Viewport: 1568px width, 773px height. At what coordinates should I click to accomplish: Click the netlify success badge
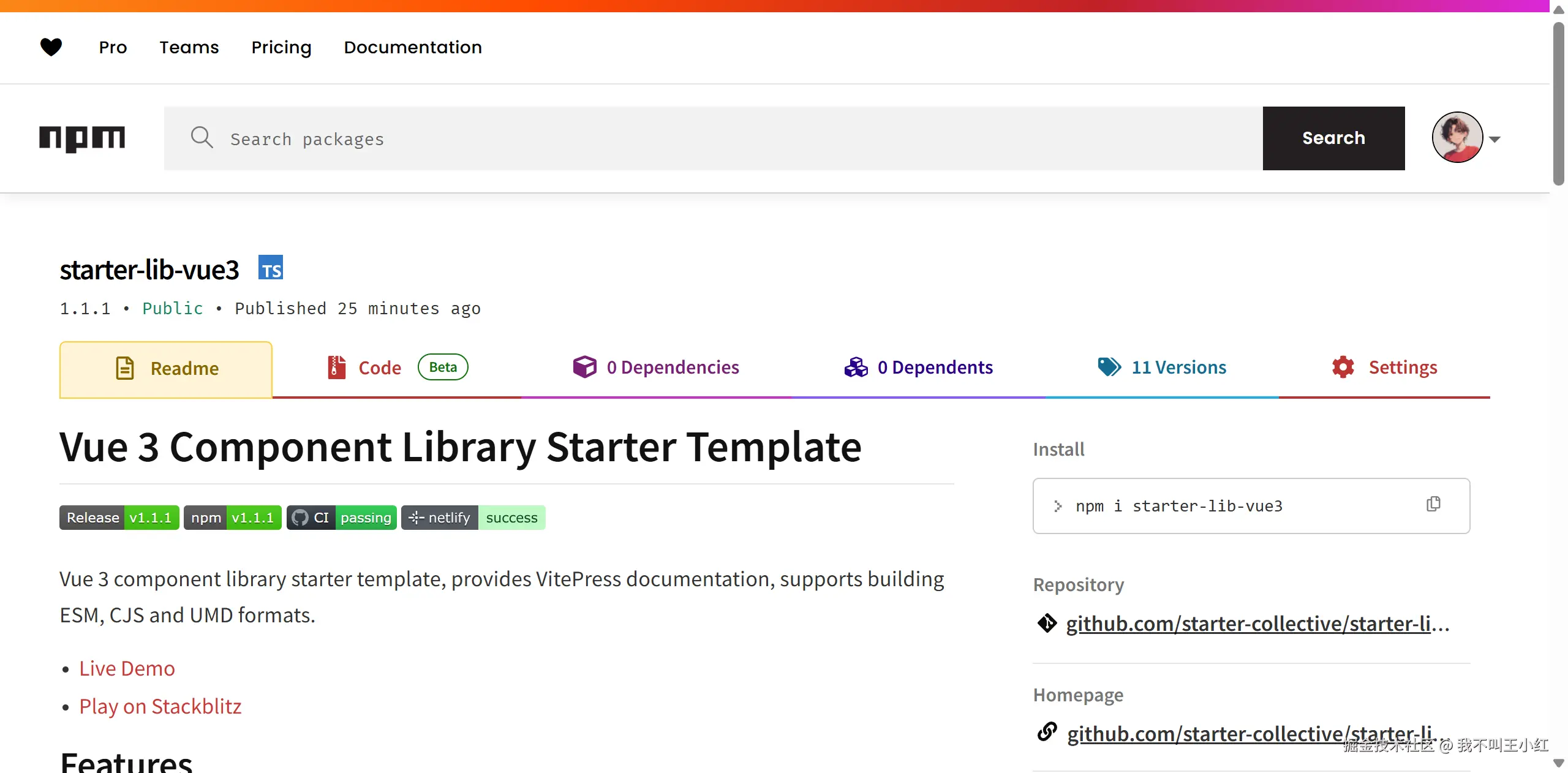(473, 518)
